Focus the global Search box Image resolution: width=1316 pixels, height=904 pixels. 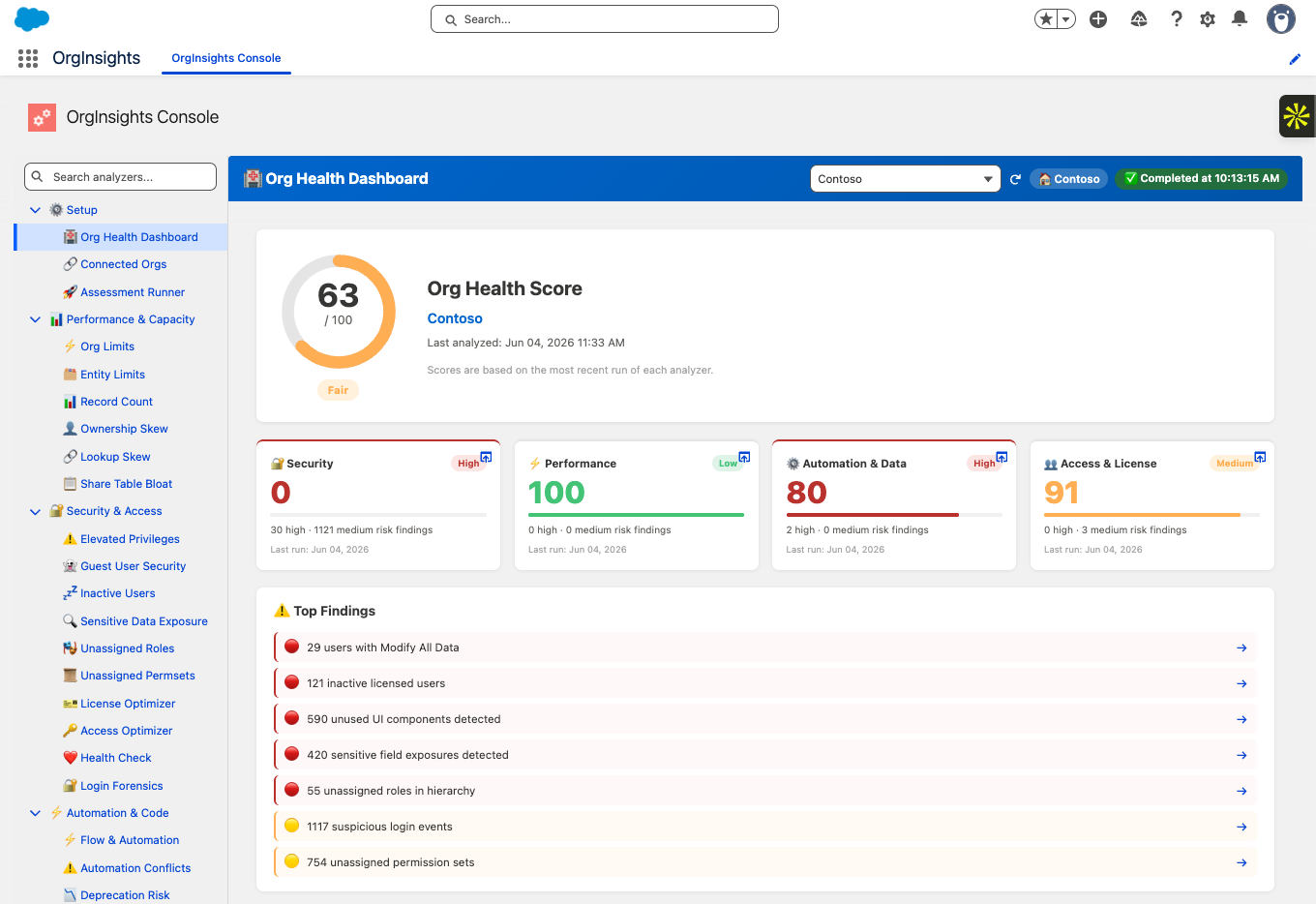coord(605,19)
